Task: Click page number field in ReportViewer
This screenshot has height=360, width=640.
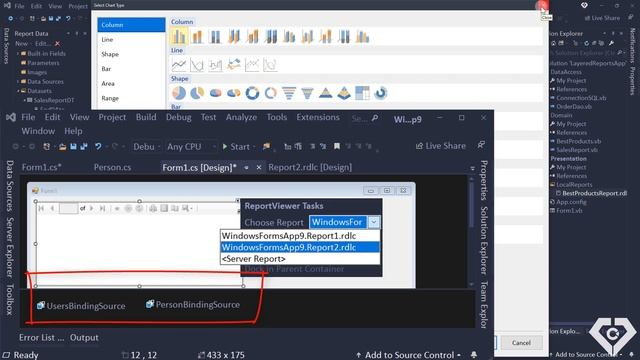Action: point(68,209)
